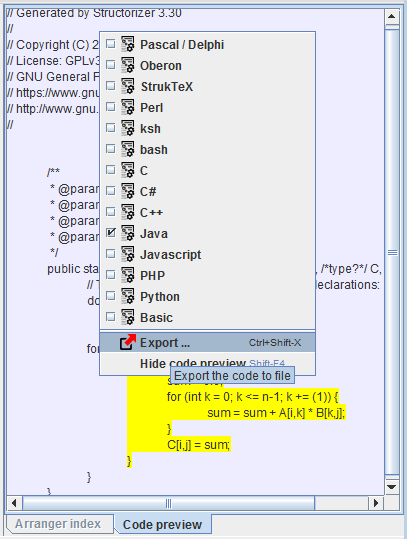The image size is (407, 539).
Task: Select Hide code preview menu entry
Action: point(207,363)
